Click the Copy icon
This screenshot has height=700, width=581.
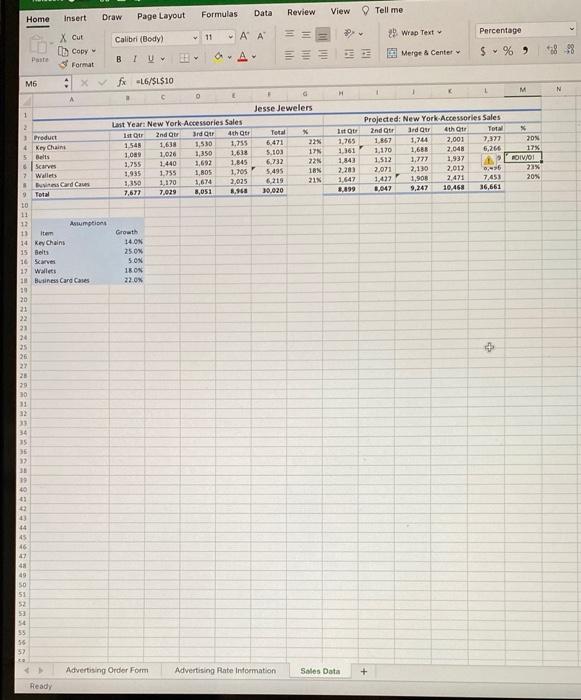tap(63, 51)
